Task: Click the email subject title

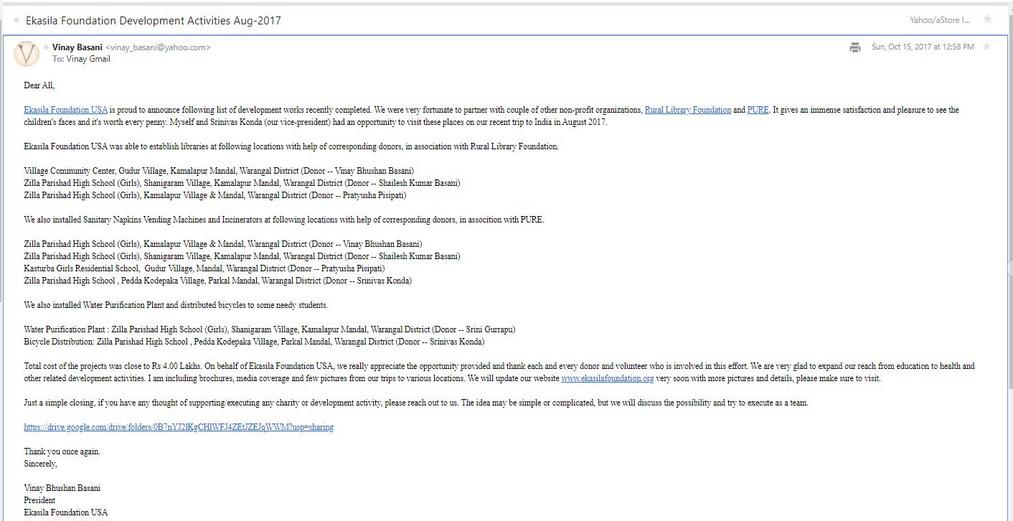Action: [x=153, y=20]
